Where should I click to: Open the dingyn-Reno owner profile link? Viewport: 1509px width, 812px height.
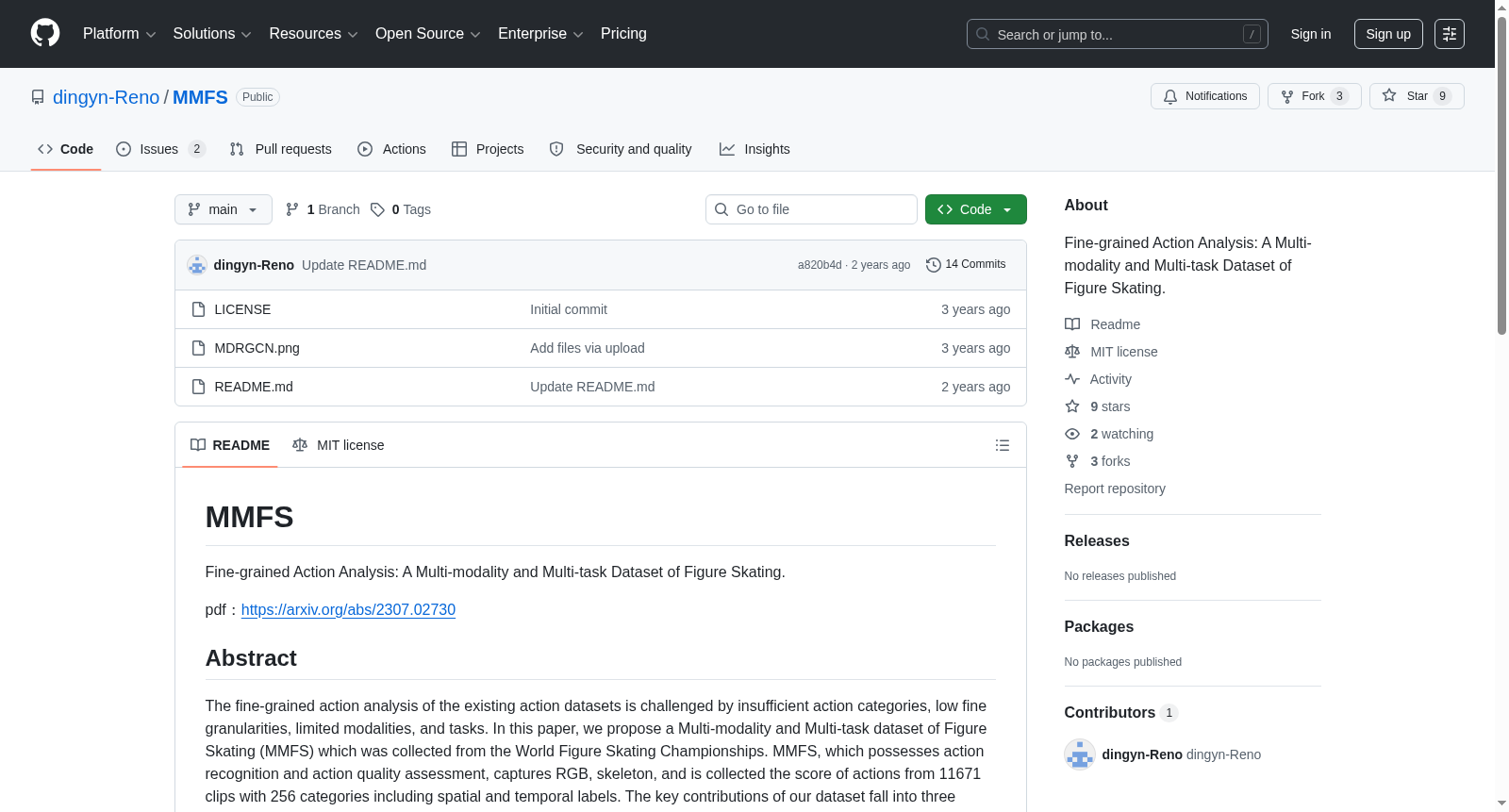click(x=106, y=97)
